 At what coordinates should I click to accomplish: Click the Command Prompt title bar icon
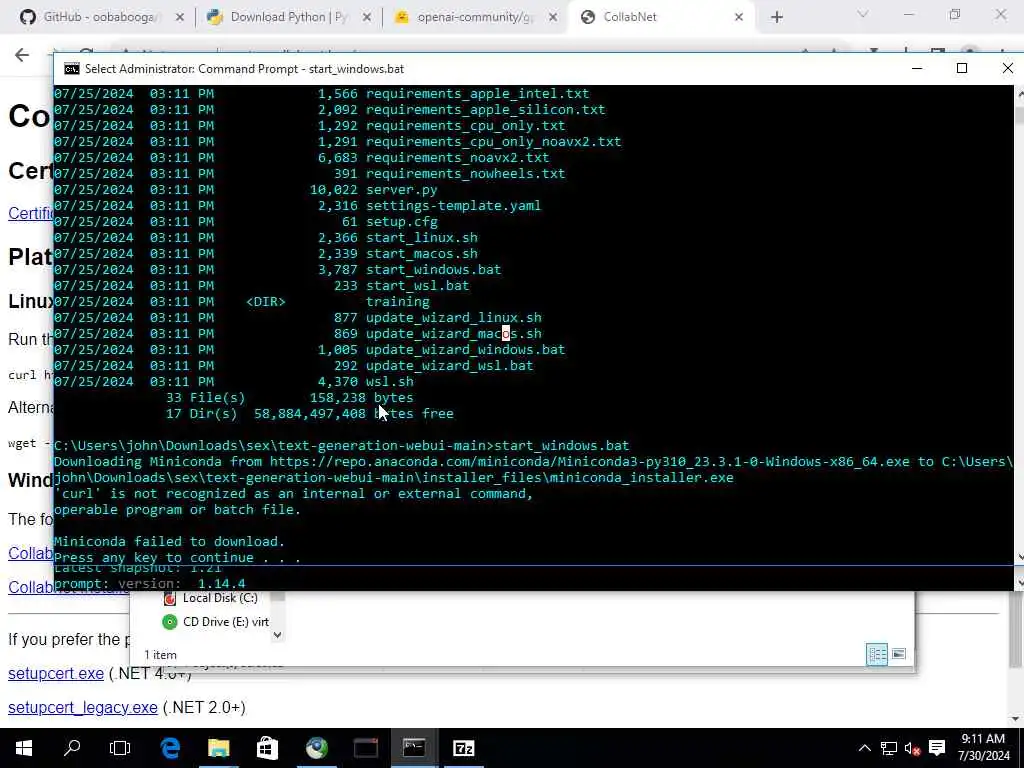72,69
